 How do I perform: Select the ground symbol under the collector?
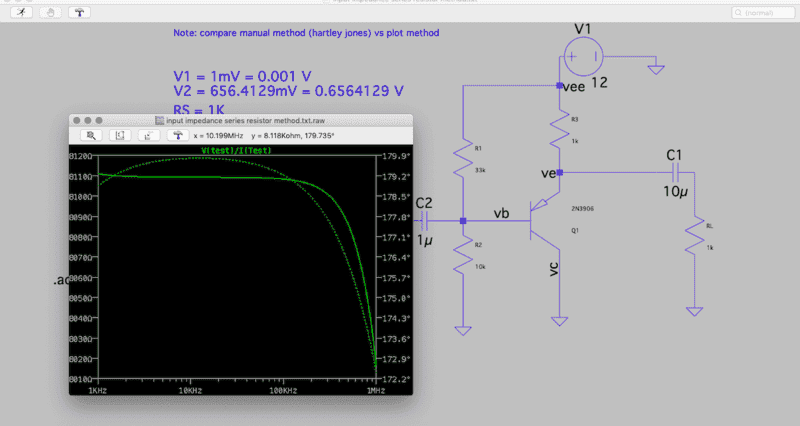(x=560, y=321)
